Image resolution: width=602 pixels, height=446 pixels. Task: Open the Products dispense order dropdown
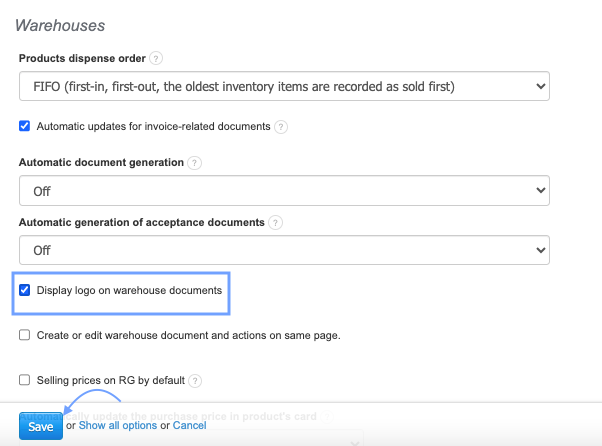[x=284, y=87]
